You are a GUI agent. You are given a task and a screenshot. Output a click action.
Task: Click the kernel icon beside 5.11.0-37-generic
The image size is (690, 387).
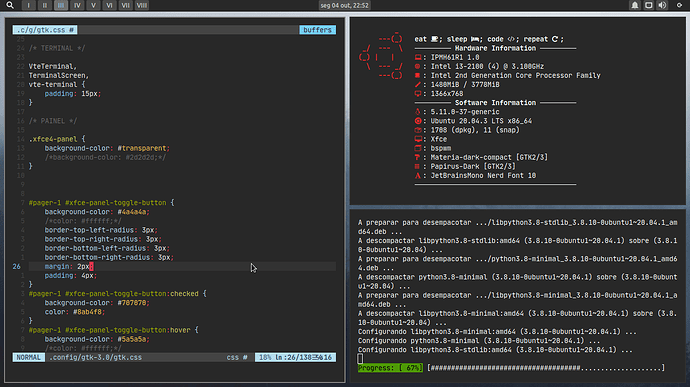(x=418, y=112)
